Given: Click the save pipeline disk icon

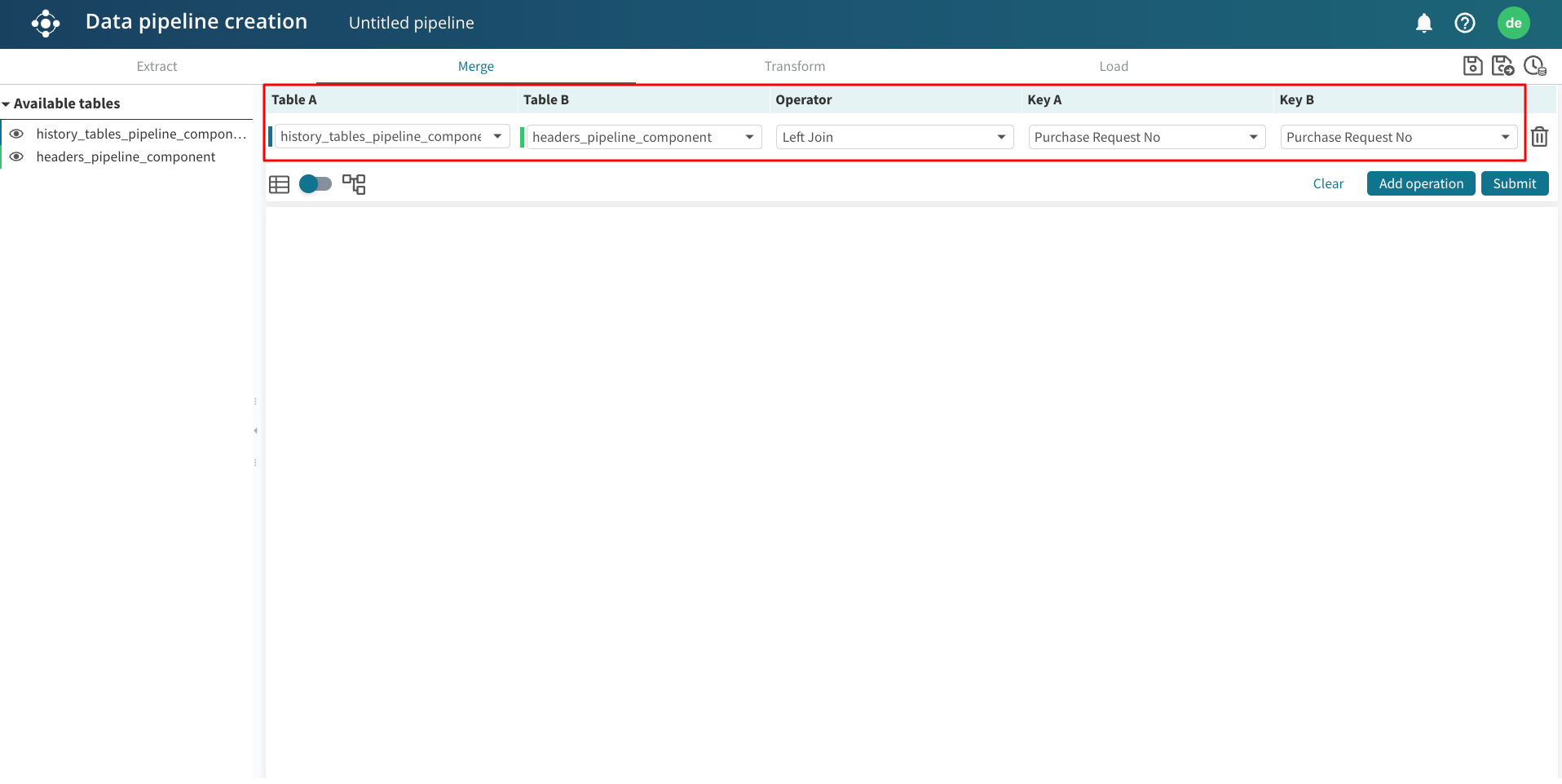Looking at the screenshot, I should pos(1472,66).
